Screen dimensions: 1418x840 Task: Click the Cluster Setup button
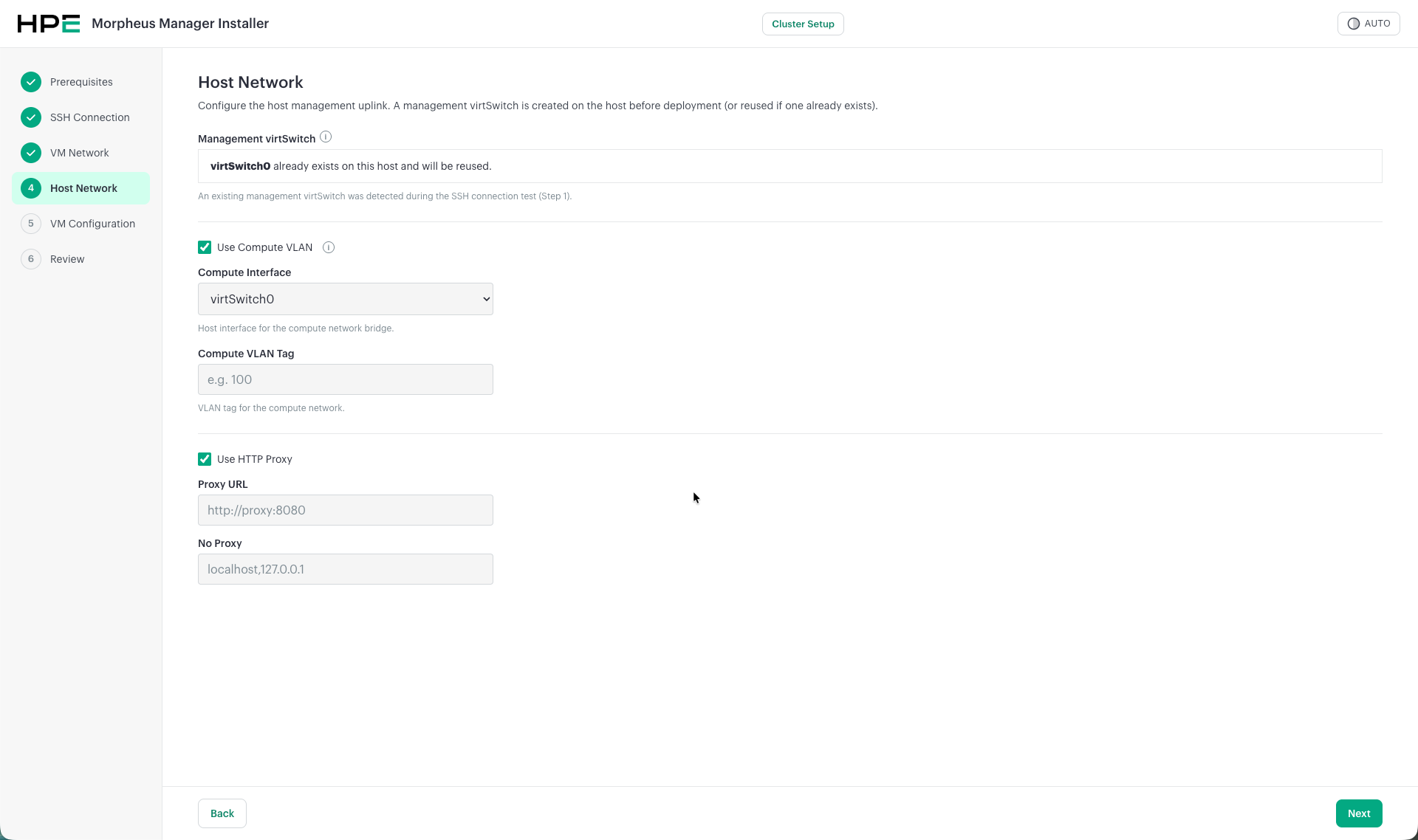click(803, 24)
